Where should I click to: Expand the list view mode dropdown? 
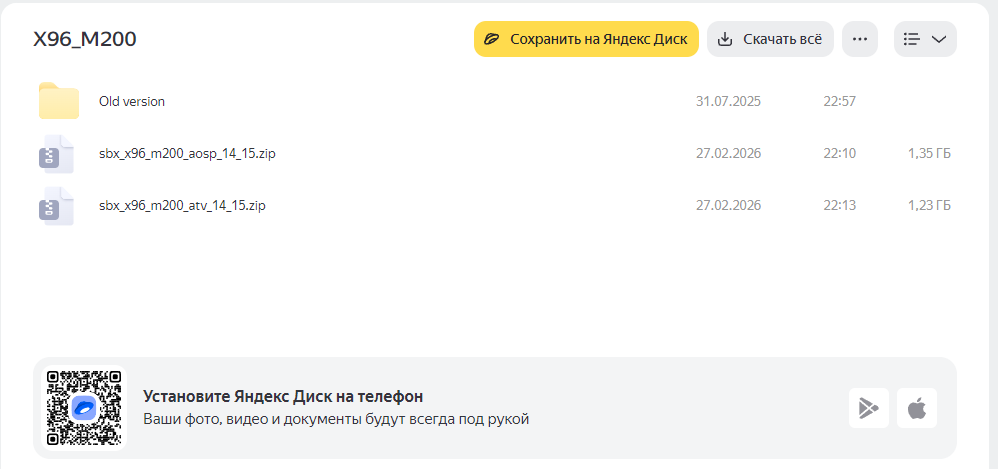[925, 39]
